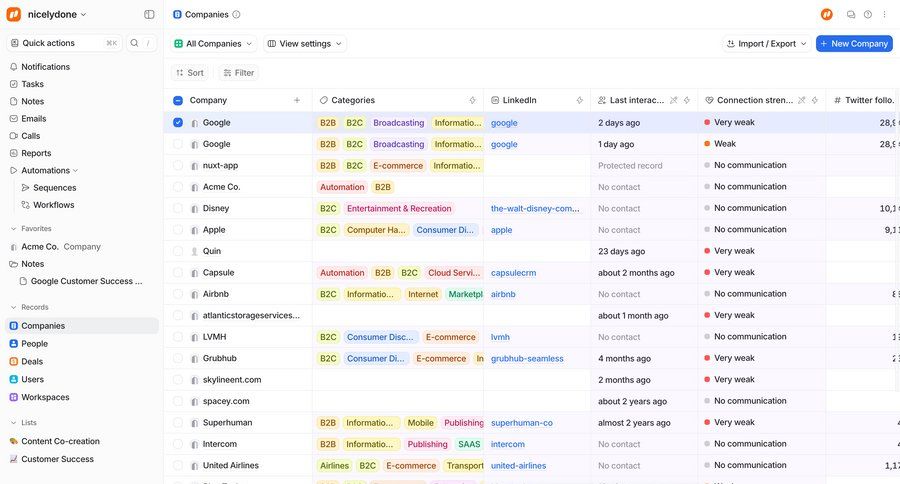Check the Disney row checkbox
The height and width of the screenshot is (484, 900).
tap(178, 208)
